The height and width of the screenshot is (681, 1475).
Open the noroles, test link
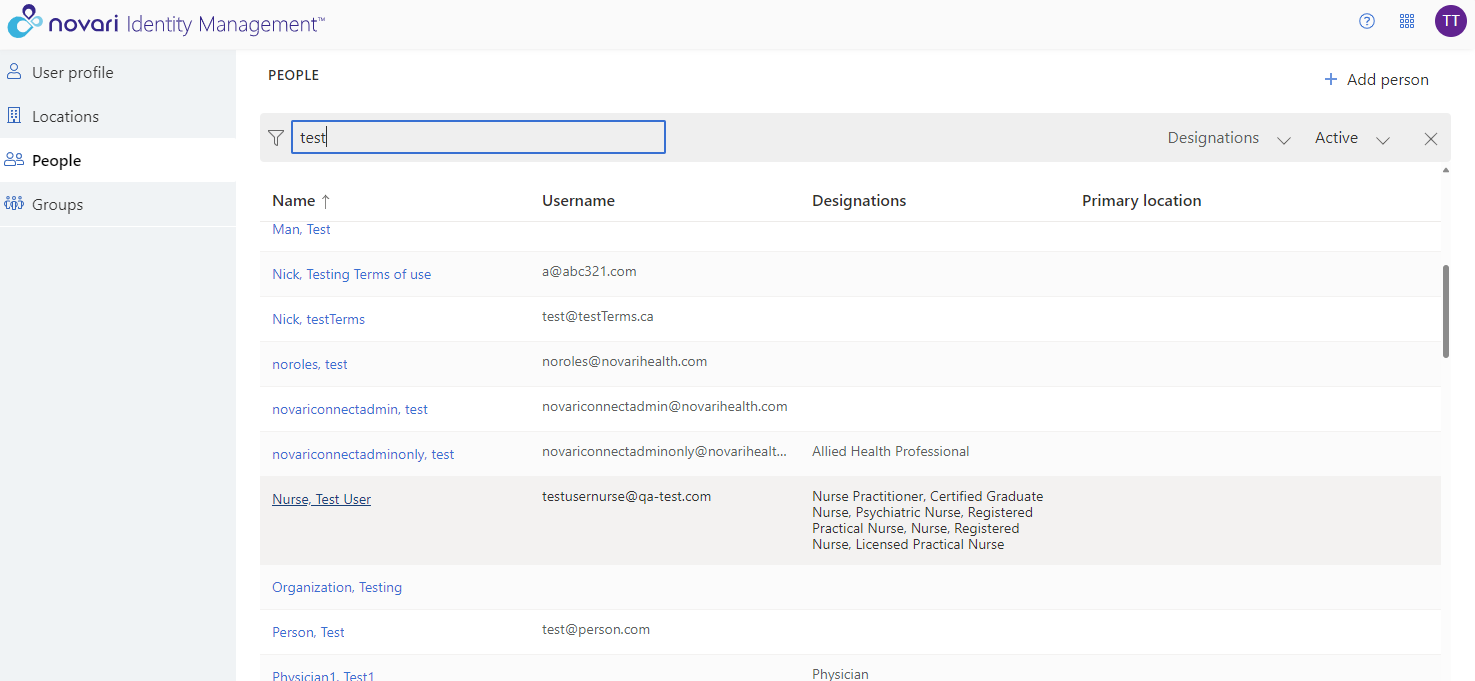coord(310,364)
